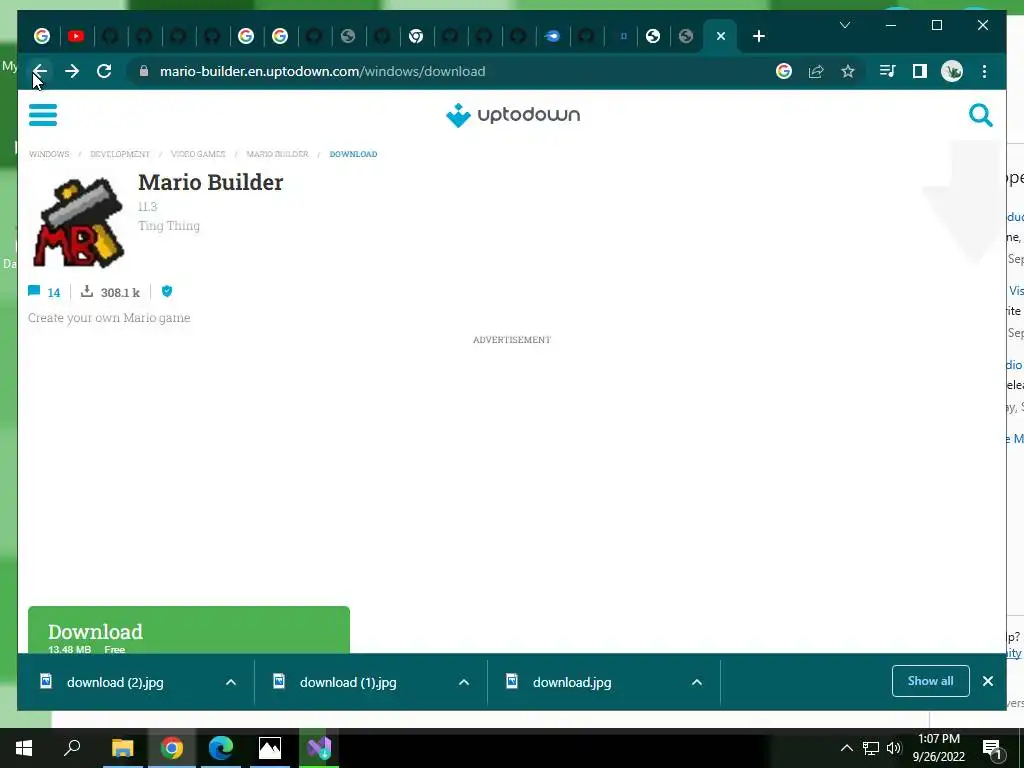Open a new browser tab
The height and width of the screenshot is (768, 1024).
758,36
